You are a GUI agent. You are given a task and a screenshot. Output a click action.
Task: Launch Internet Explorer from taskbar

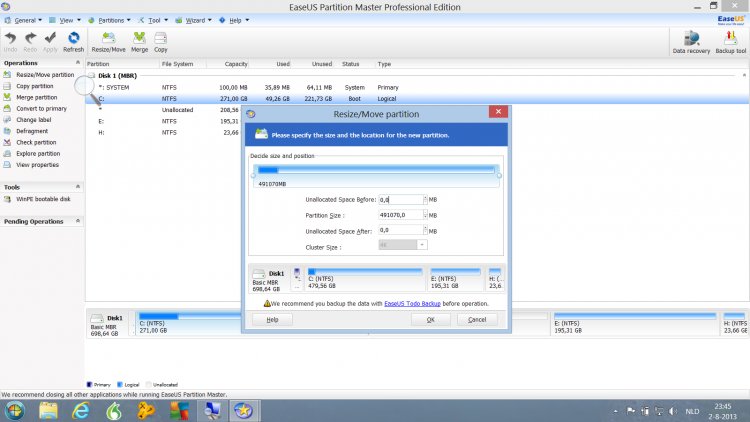(x=81, y=411)
